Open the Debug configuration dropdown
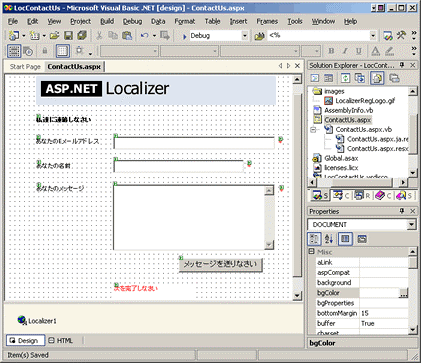The width and height of the screenshot is (421, 363). pyautogui.click(x=245, y=36)
